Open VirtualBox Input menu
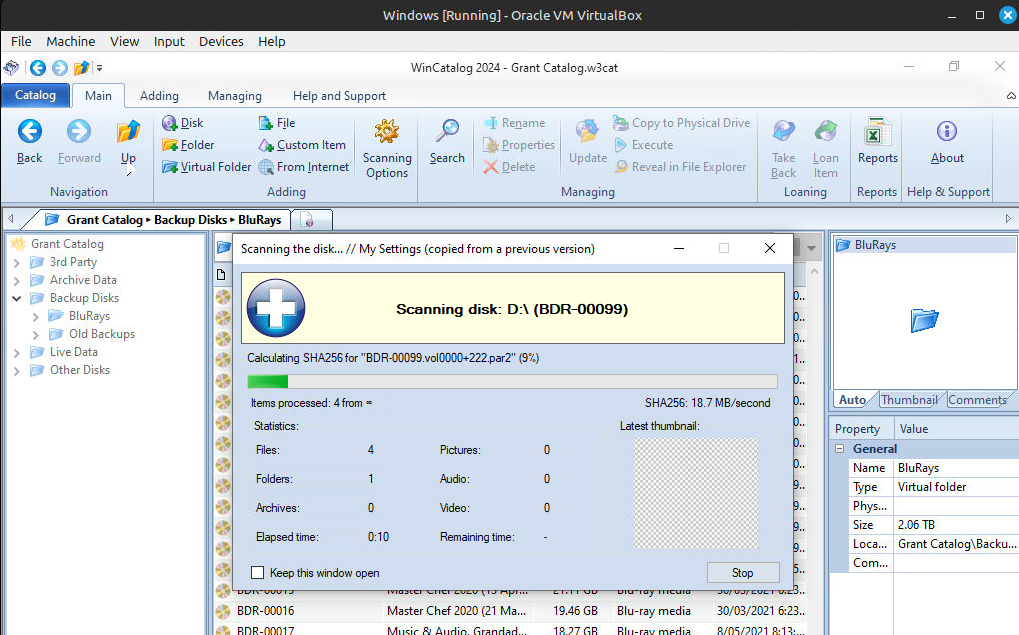The width and height of the screenshot is (1019, 635). tap(169, 42)
